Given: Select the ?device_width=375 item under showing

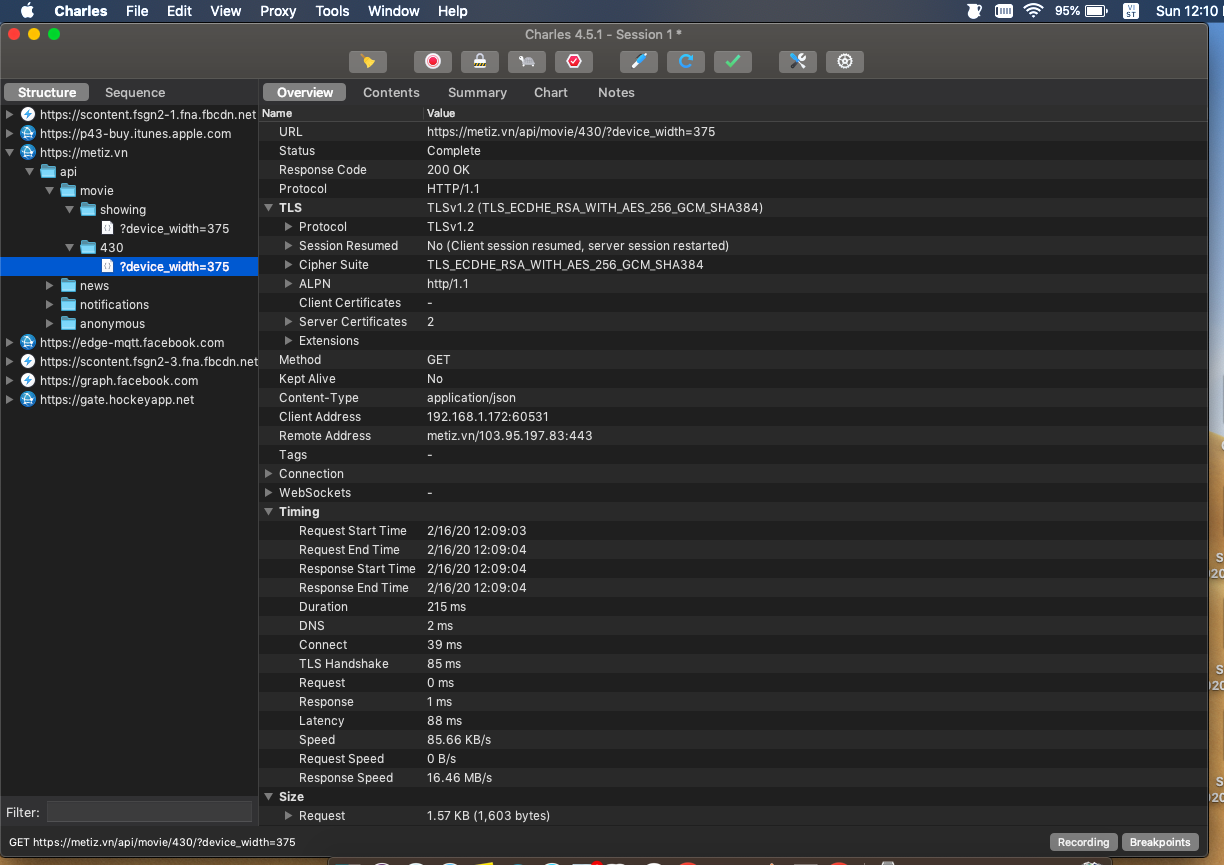Looking at the screenshot, I should tap(174, 229).
